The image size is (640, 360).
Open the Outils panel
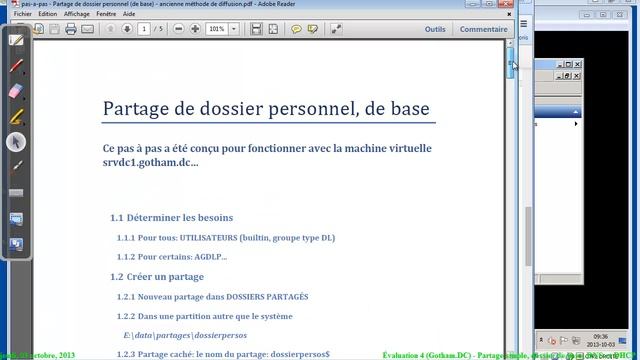click(435, 29)
